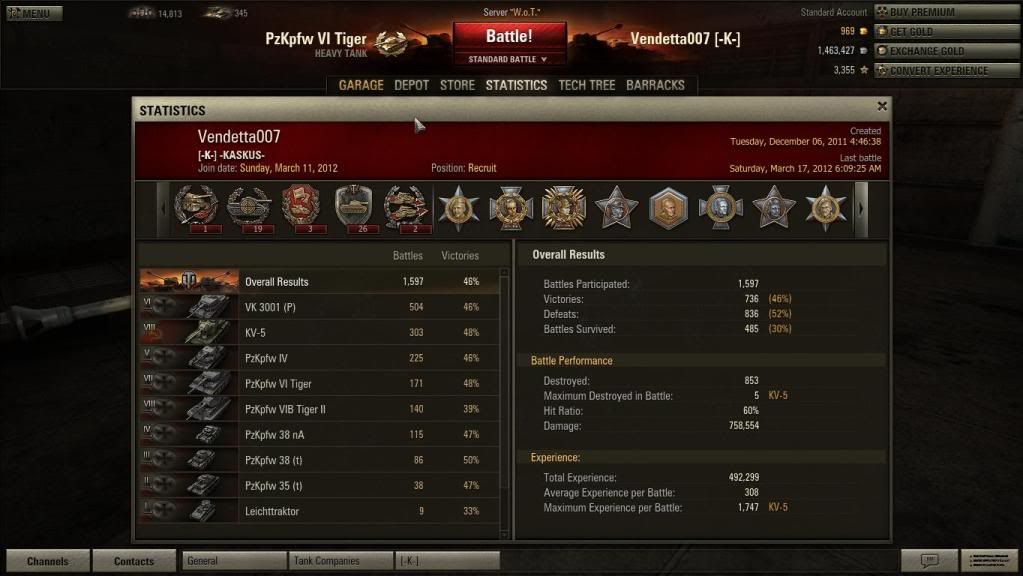This screenshot has height=576, width=1023.
Task: Switch to the Tech Tree tab
Action: 587,85
